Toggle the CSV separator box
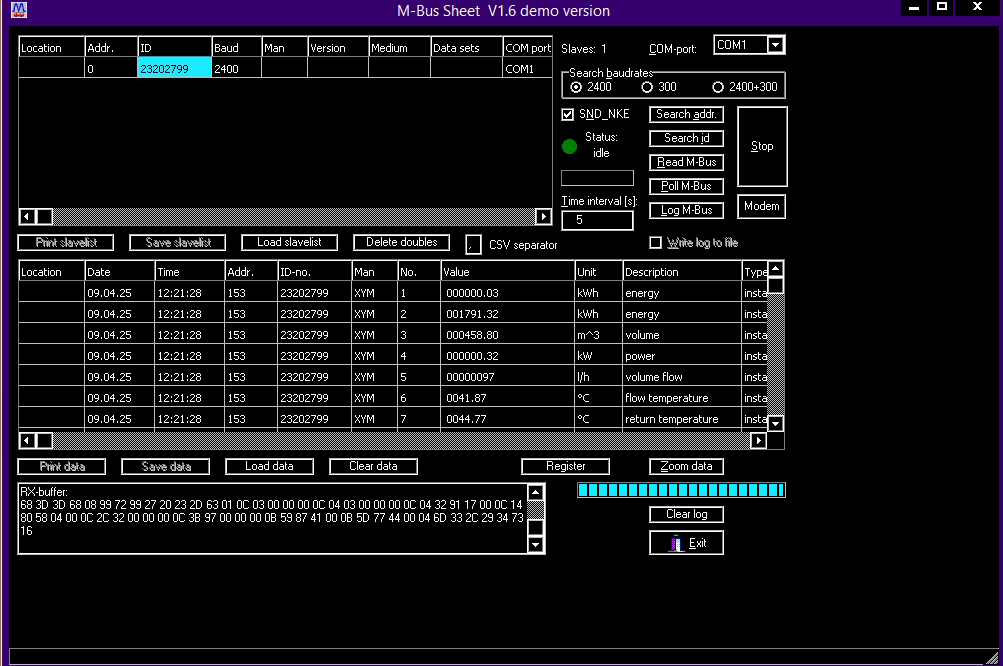The width and height of the screenshot is (1003, 666). pyautogui.click(x=473, y=244)
